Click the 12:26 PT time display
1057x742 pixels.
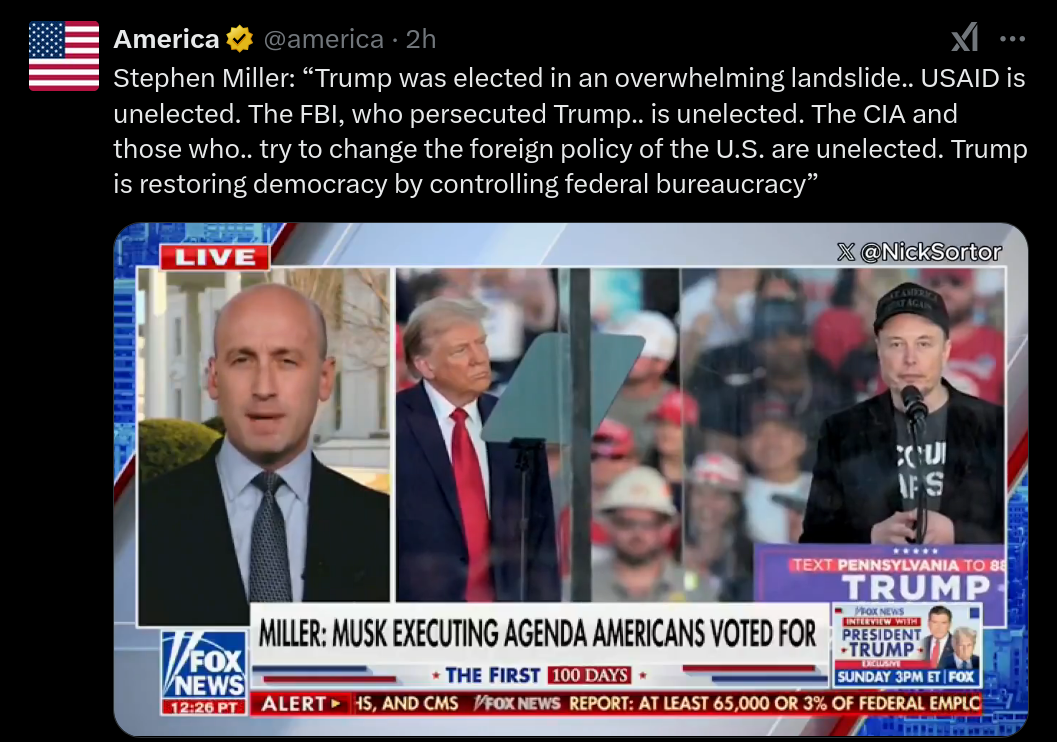pos(204,708)
